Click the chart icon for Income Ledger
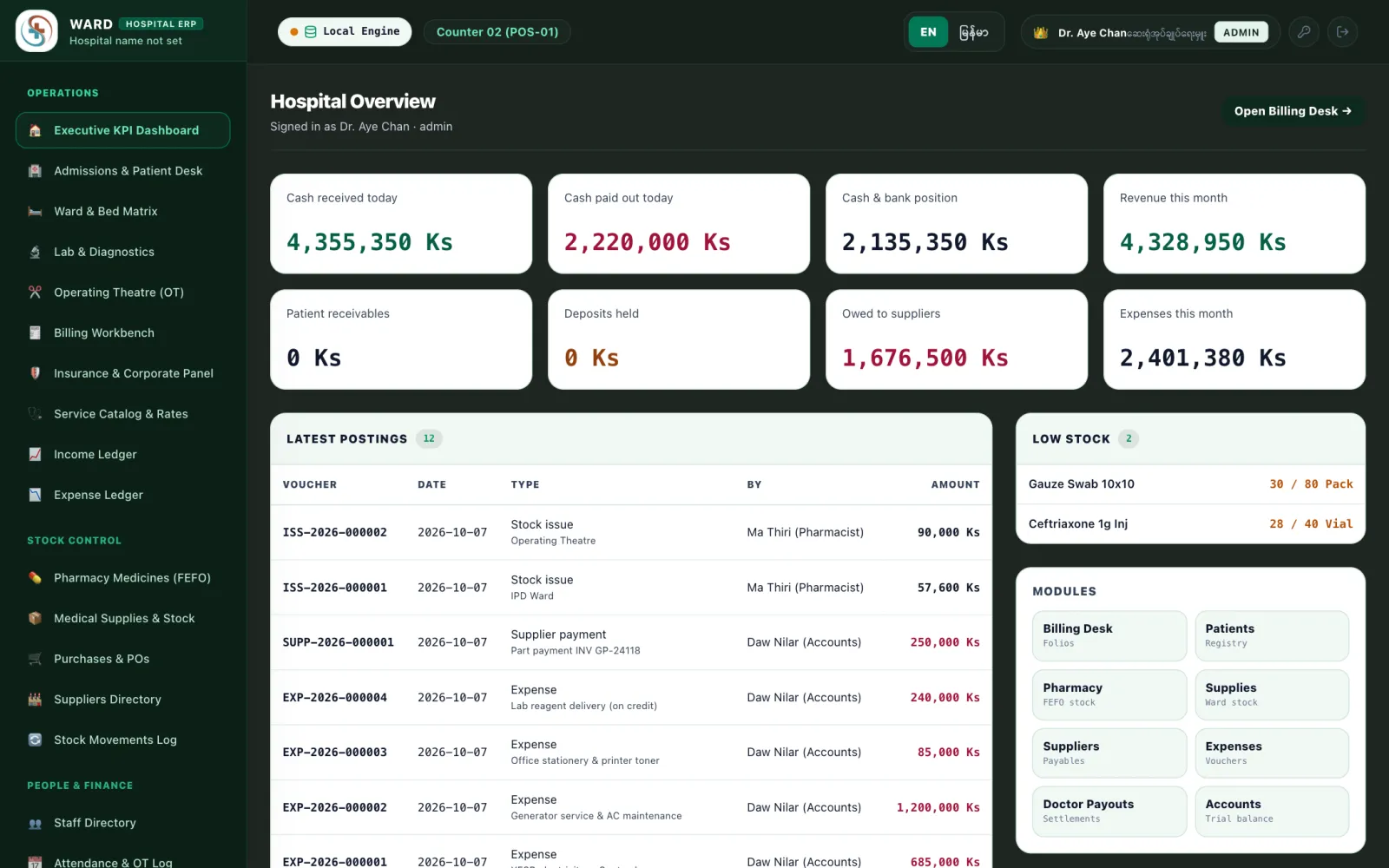This screenshot has width=1389, height=868. [x=35, y=455]
